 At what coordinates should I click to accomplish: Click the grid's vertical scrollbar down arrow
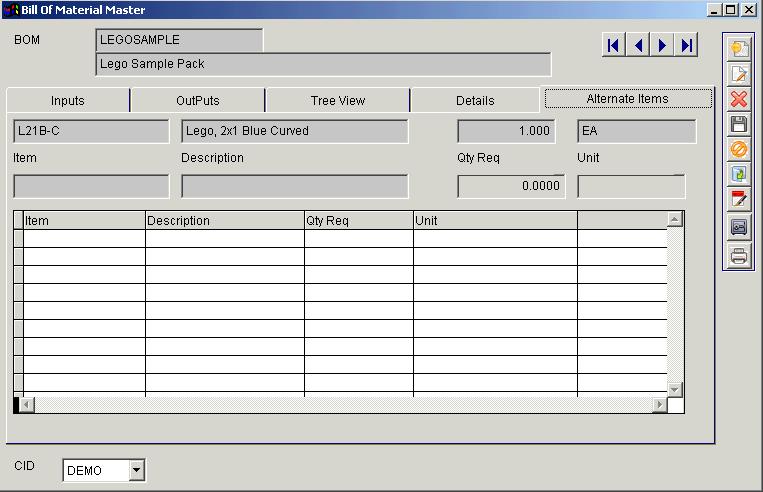pyautogui.click(x=675, y=389)
